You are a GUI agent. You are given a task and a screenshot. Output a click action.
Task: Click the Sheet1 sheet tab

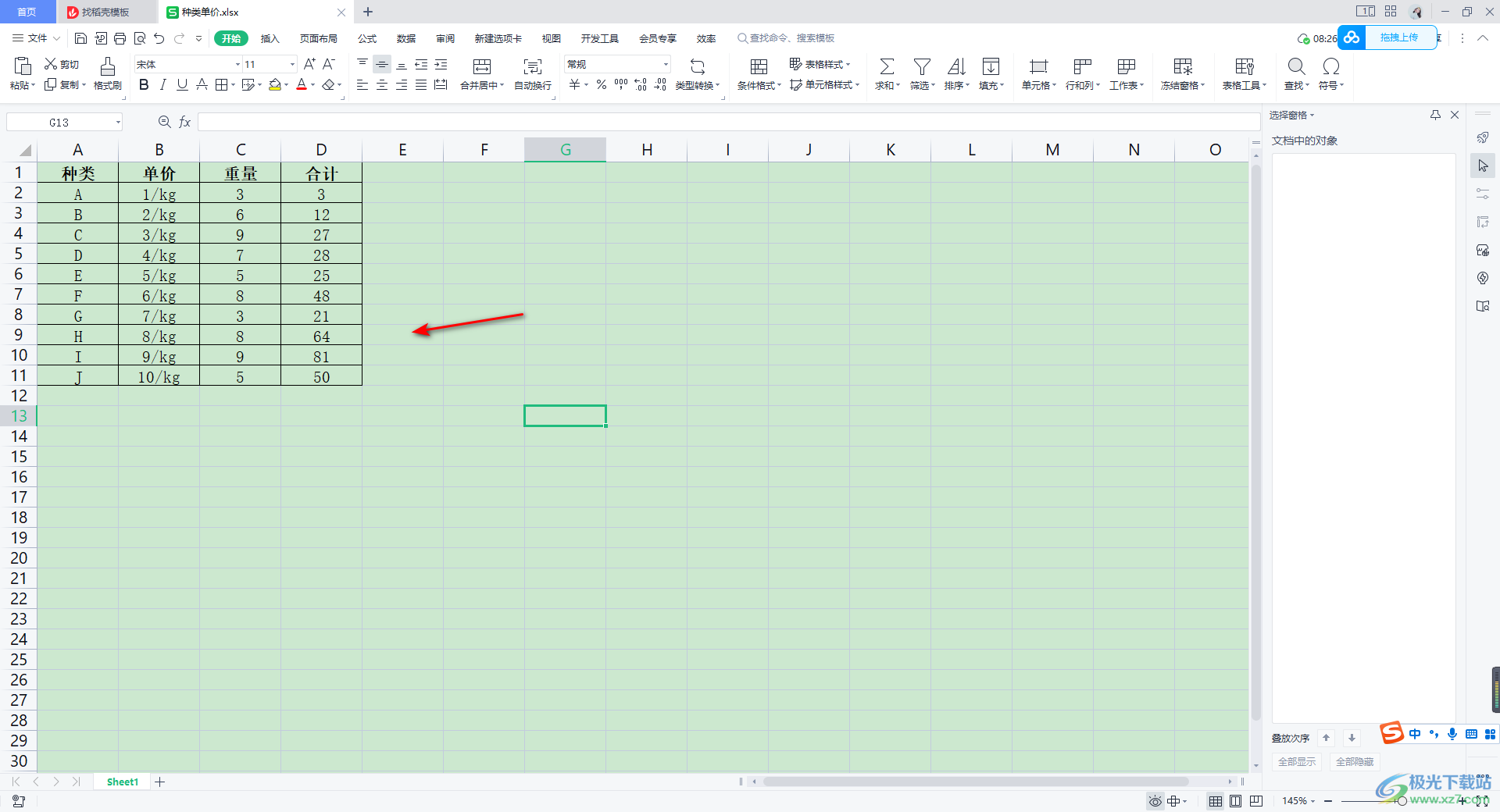(x=122, y=782)
